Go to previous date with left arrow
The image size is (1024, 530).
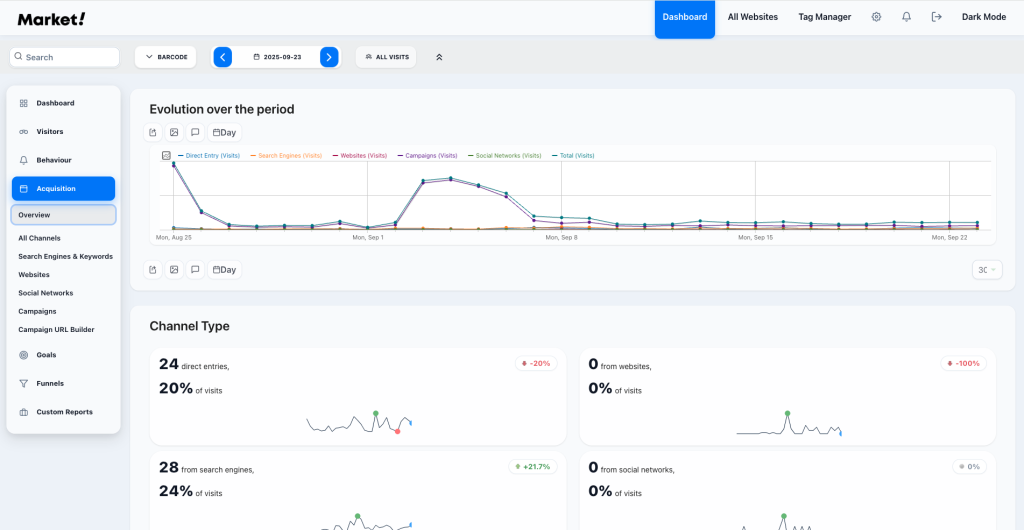coord(223,57)
